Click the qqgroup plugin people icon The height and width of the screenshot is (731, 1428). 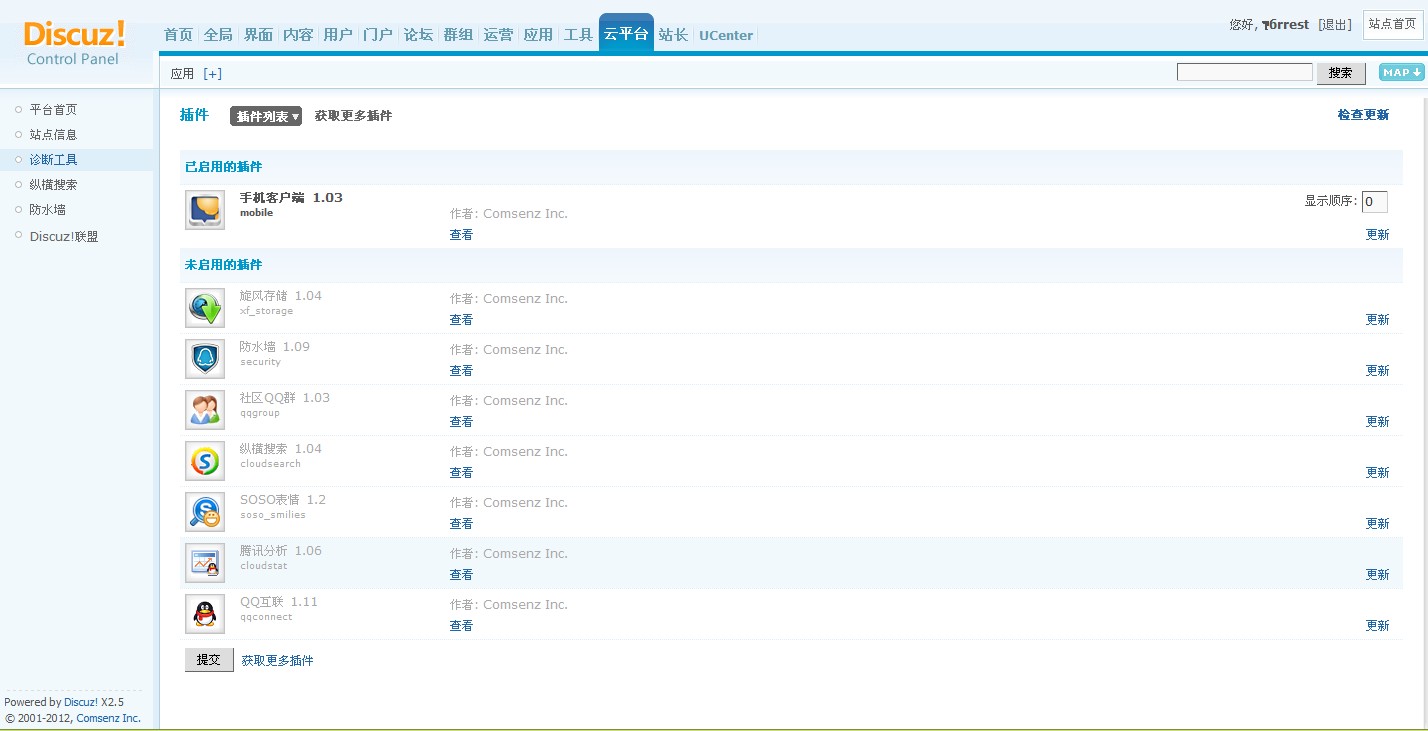coord(205,410)
